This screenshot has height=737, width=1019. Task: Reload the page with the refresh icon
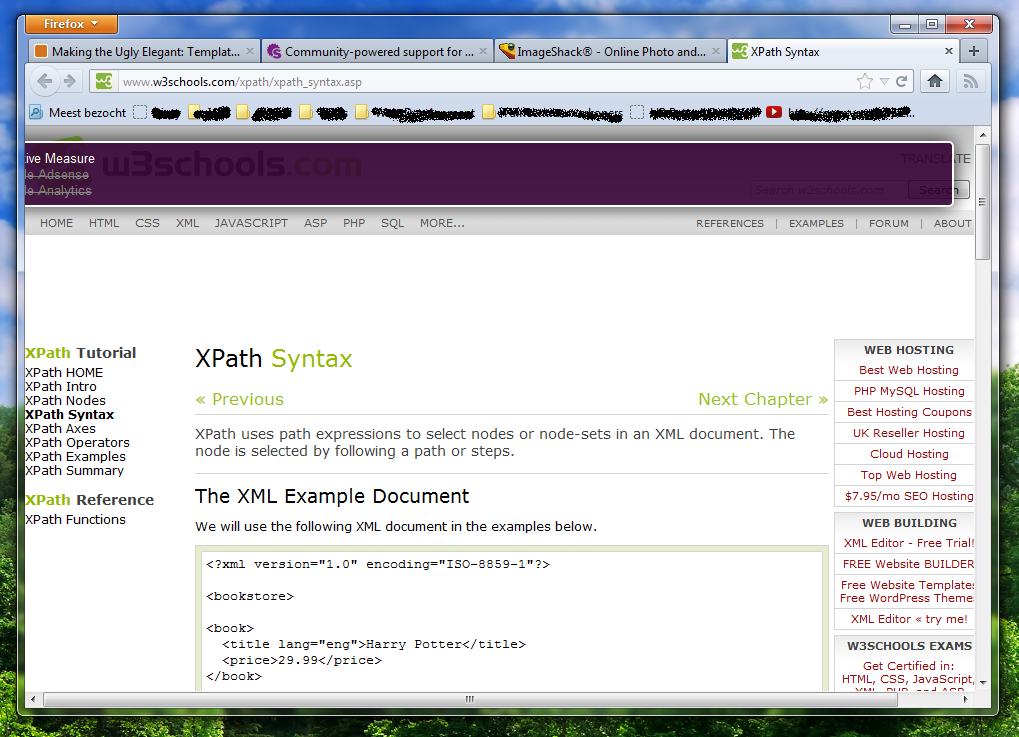[x=901, y=81]
